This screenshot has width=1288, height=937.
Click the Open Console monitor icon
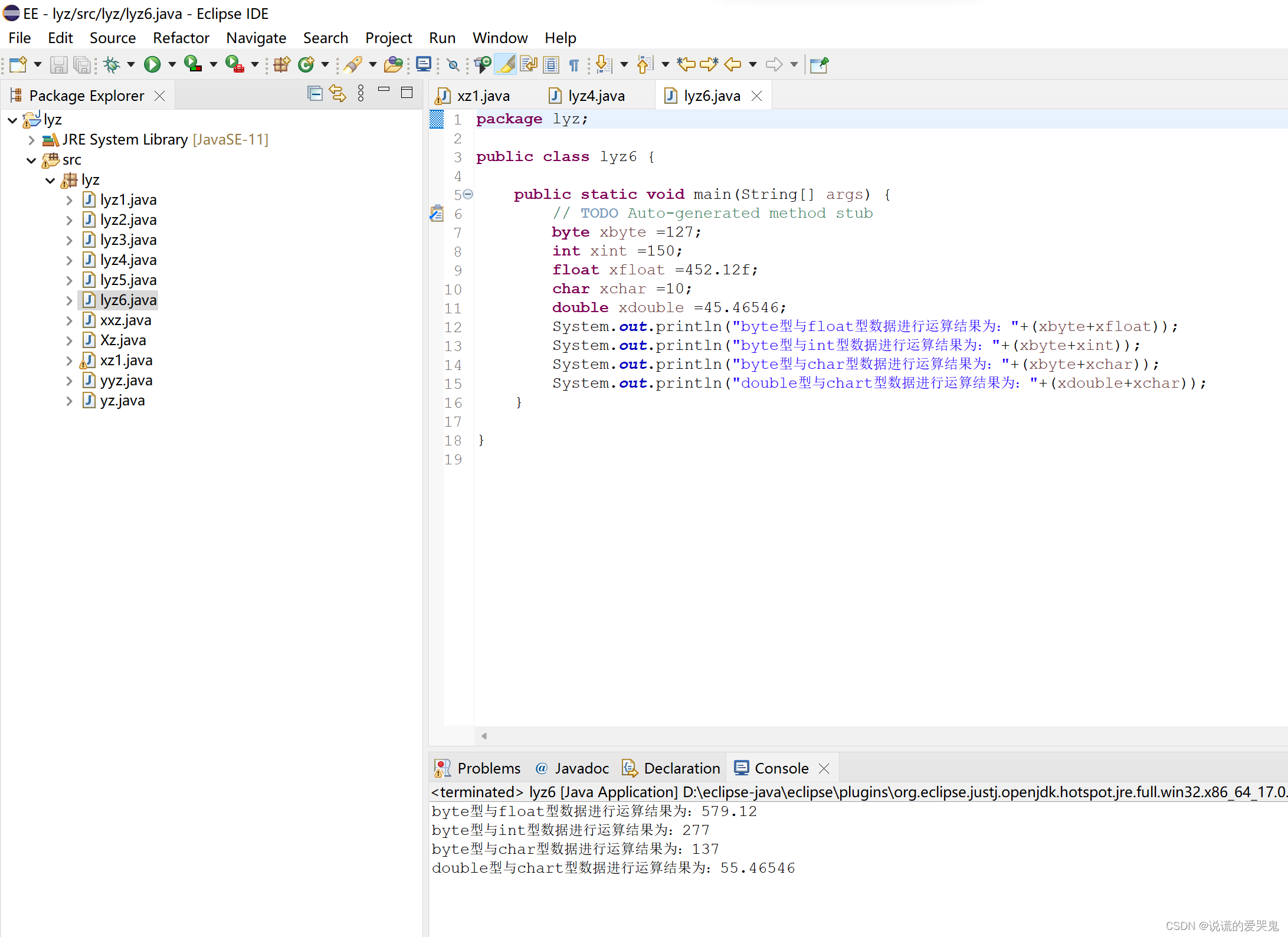pos(423,64)
